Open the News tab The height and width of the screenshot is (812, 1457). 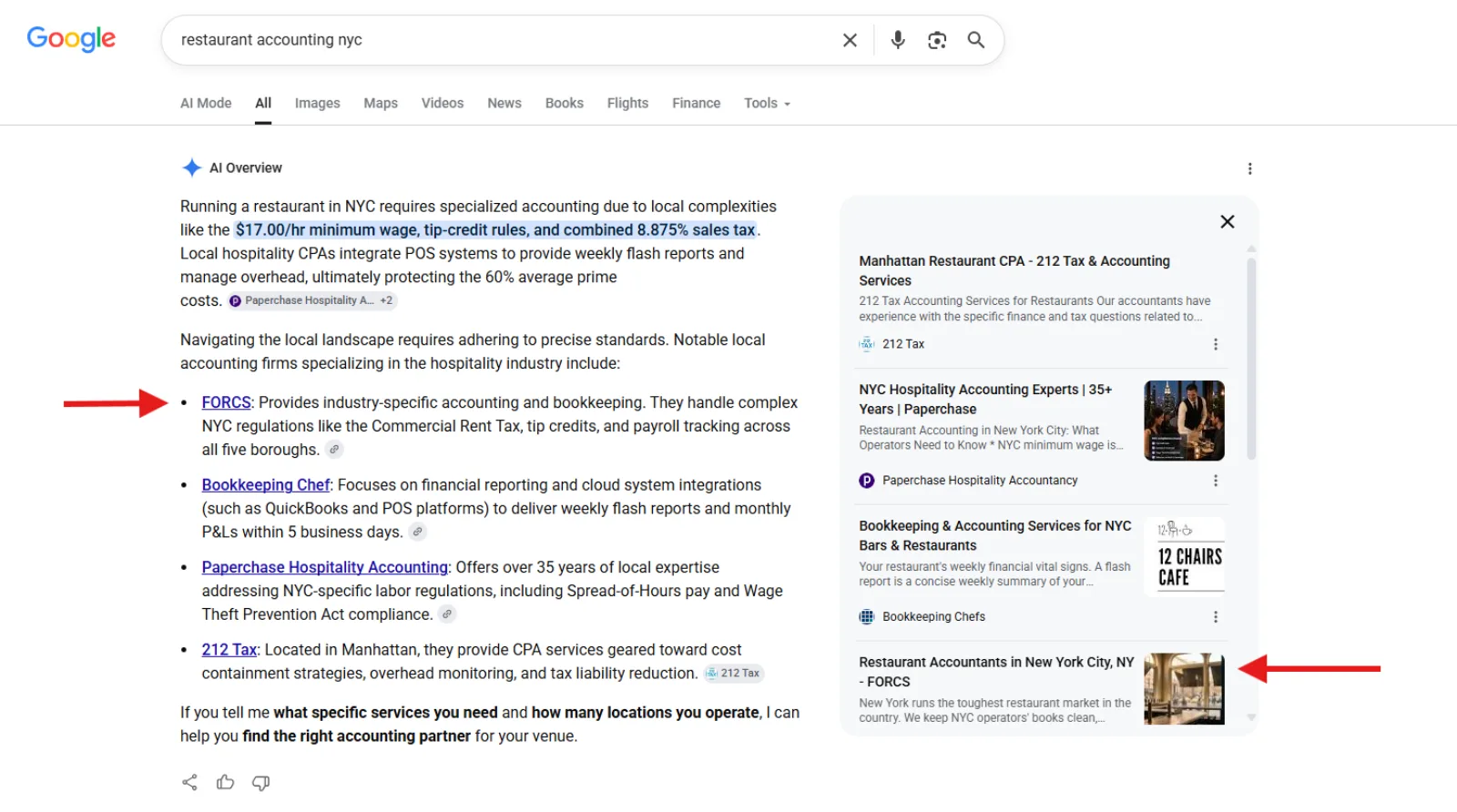[x=504, y=103]
